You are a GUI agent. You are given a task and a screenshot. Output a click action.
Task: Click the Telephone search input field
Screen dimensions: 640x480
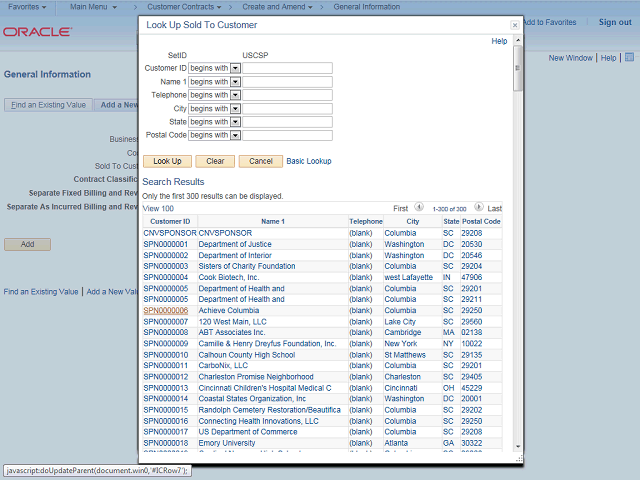pyautogui.click(x=287, y=95)
